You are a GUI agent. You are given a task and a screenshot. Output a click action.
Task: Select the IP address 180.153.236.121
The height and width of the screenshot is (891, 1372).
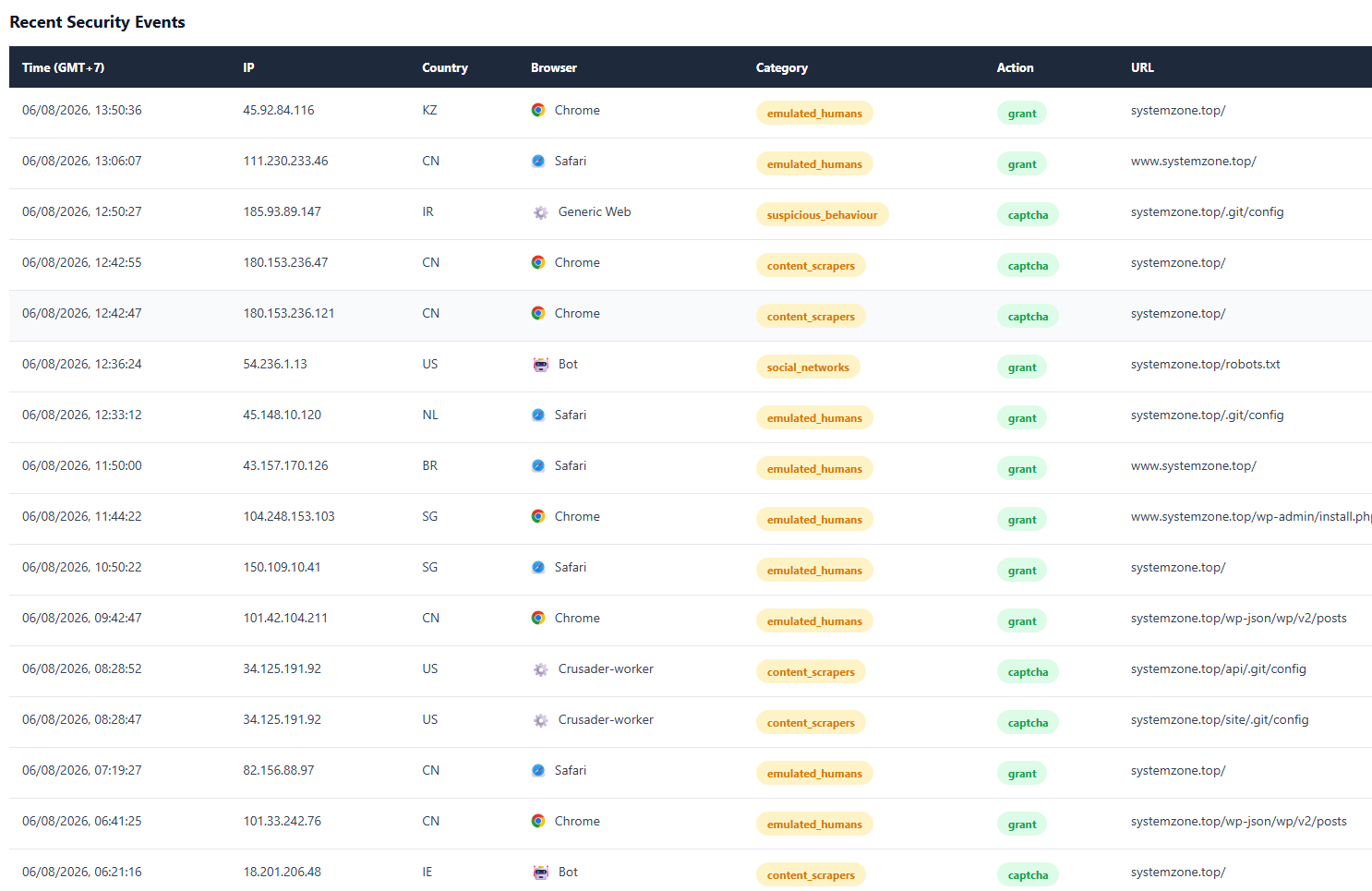[289, 313]
